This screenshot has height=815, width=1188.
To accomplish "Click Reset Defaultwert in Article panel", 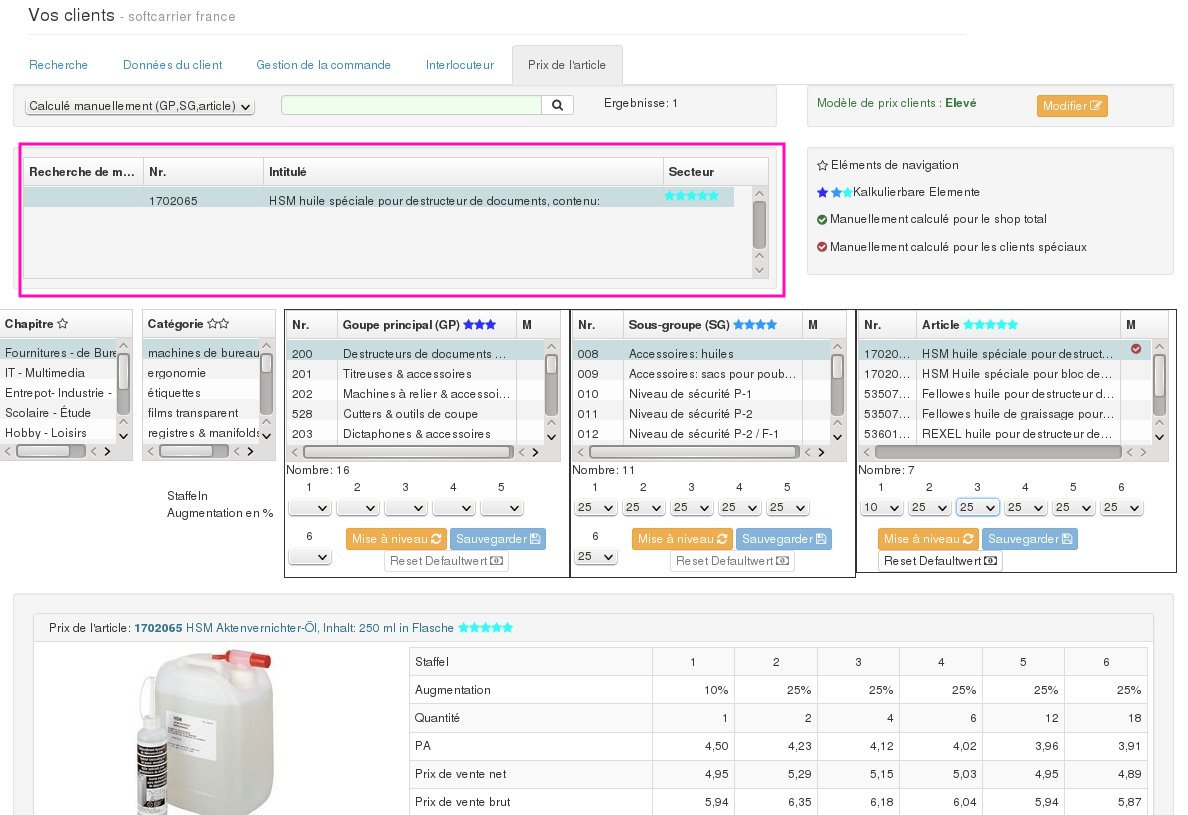I will click(x=940, y=561).
